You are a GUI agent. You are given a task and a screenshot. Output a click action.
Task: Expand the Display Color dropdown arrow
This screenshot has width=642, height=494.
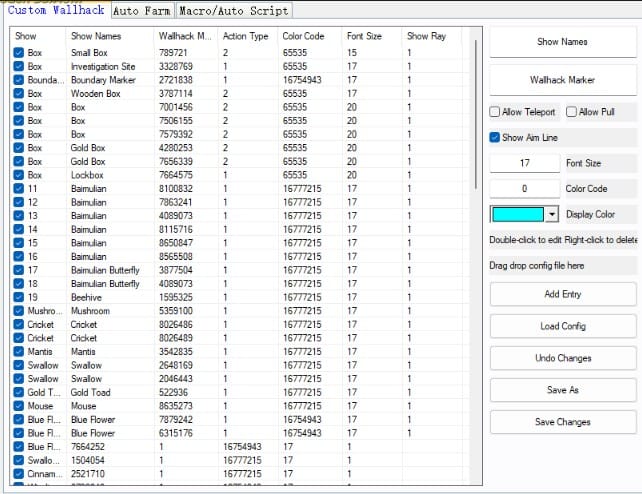point(552,215)
